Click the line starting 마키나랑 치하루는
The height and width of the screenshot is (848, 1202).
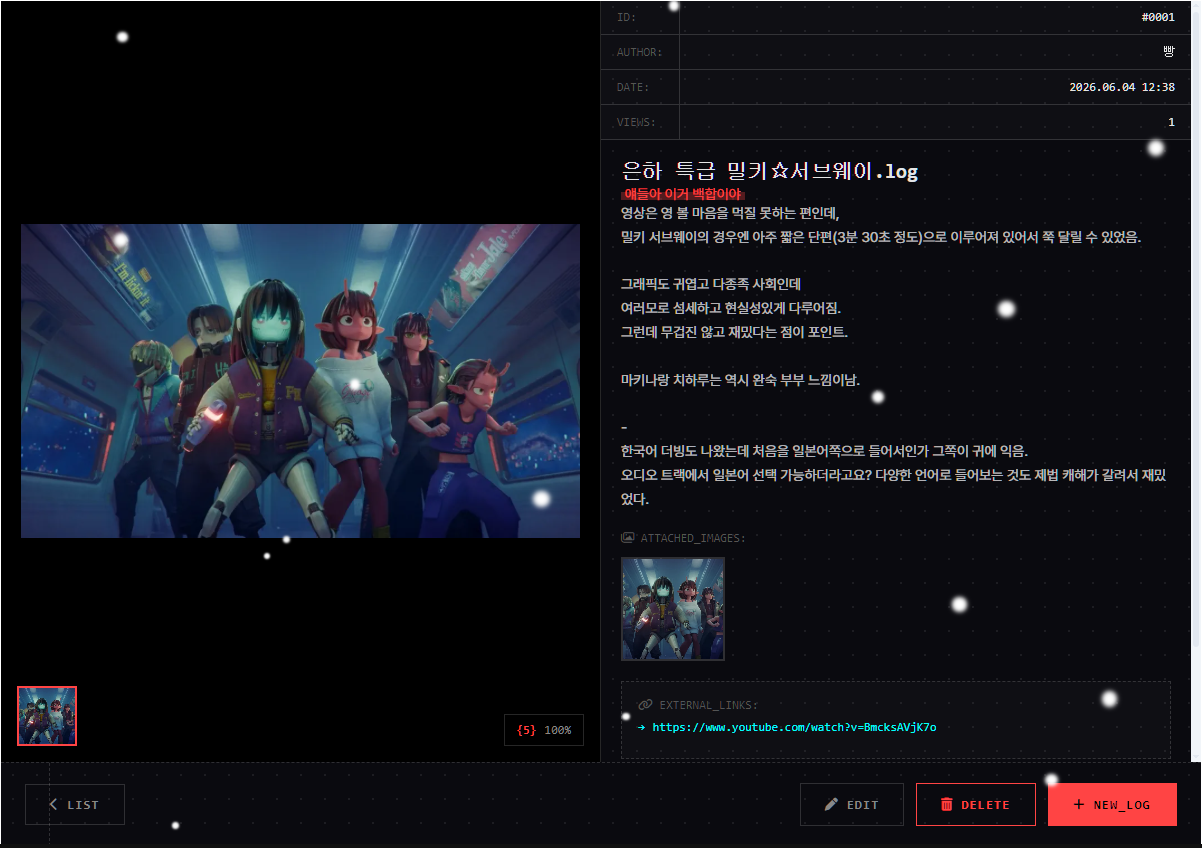tap(739, 380)
